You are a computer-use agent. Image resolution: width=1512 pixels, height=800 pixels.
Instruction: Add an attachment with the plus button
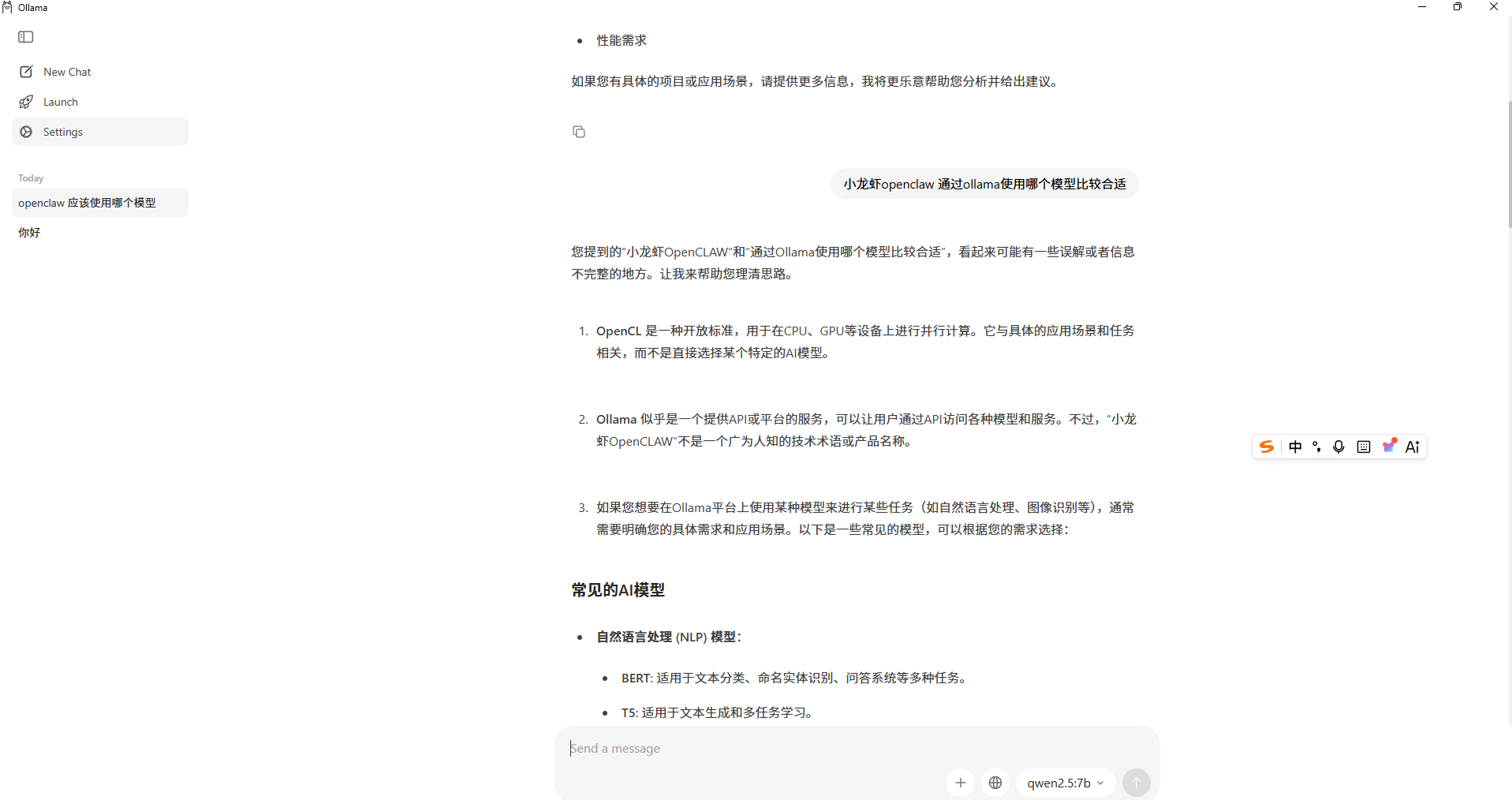click(x=961, y=783)
